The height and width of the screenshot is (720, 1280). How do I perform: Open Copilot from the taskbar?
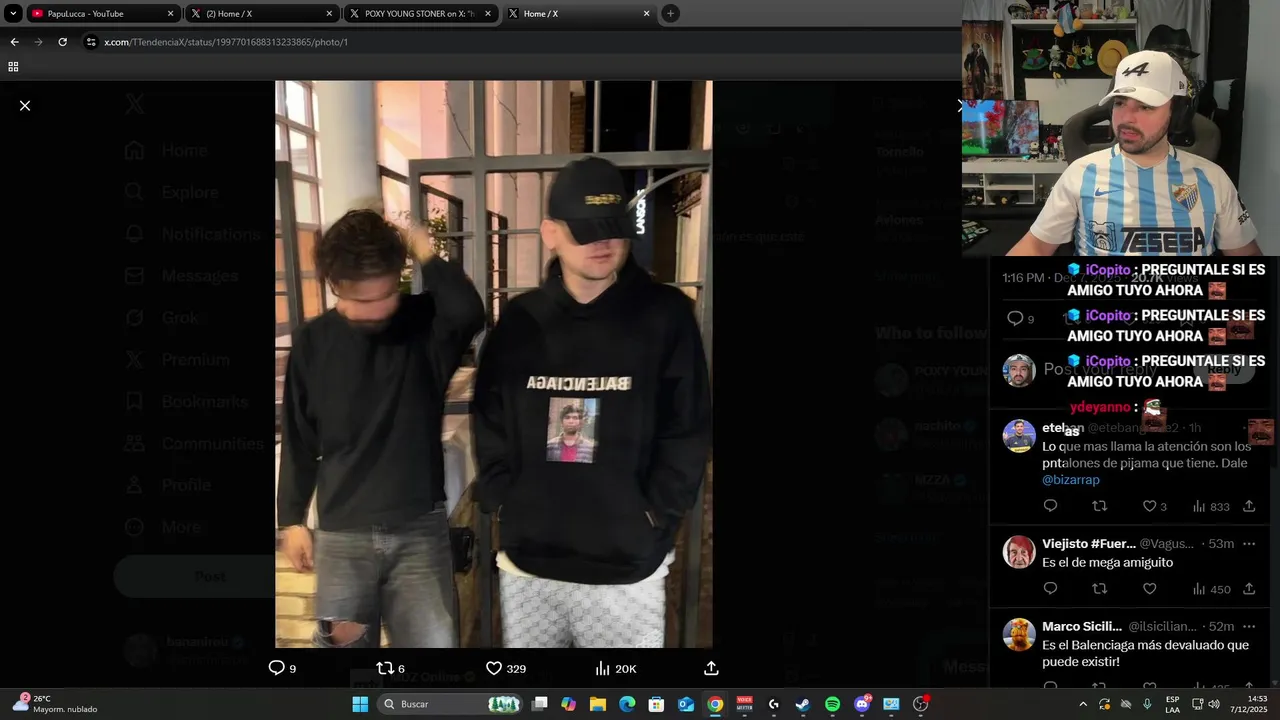coord(569,704)
